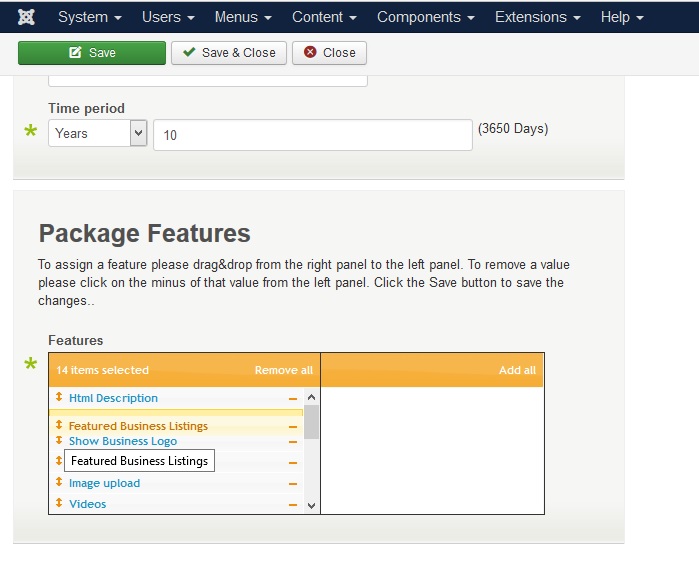Click Add all in right panel
This screenshot has height=581, width=699.
tap(517, 370)
